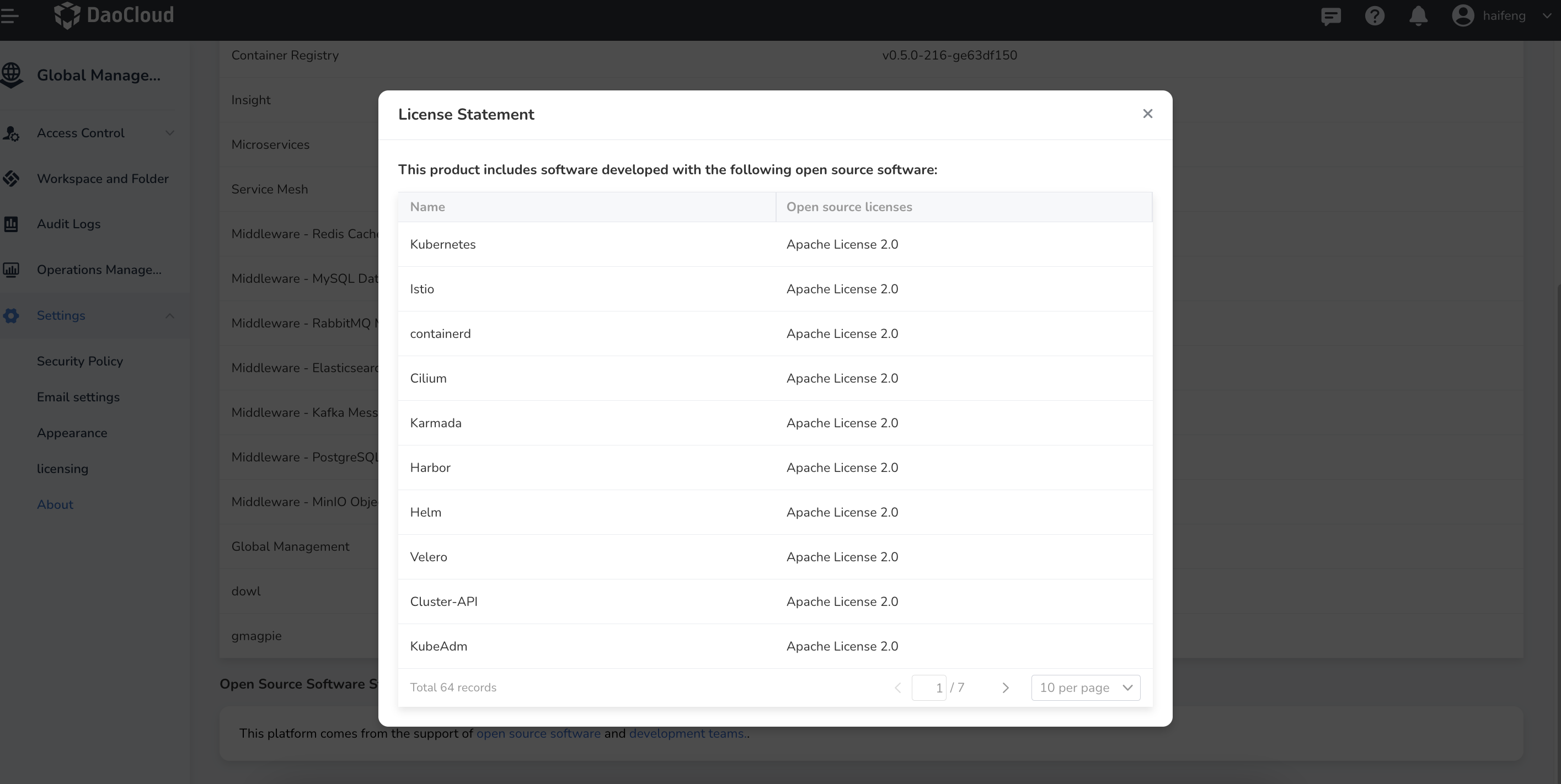The width and height of the screenshot is (1561, 784).
Task: Expand the haifeng account dropdown arrow
Action: 1547,17
